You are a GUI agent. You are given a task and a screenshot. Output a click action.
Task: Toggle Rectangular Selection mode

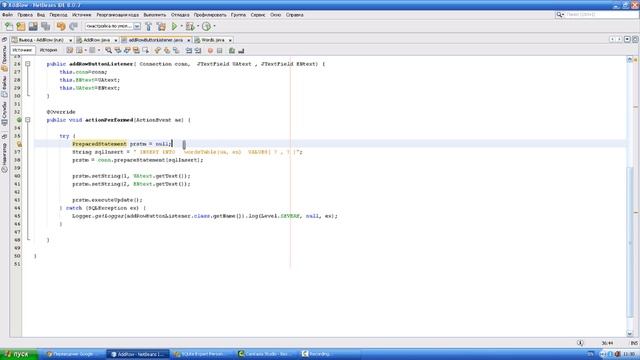[x=145, y=51]
